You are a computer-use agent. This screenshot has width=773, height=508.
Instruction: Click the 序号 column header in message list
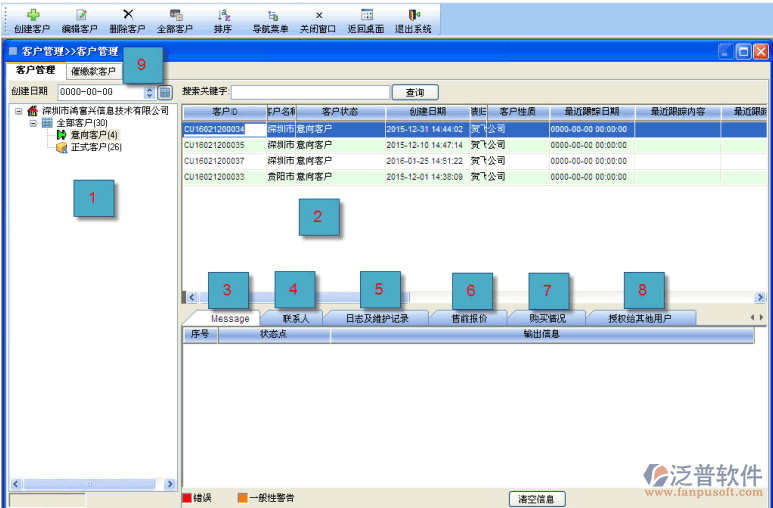point(200,334)
